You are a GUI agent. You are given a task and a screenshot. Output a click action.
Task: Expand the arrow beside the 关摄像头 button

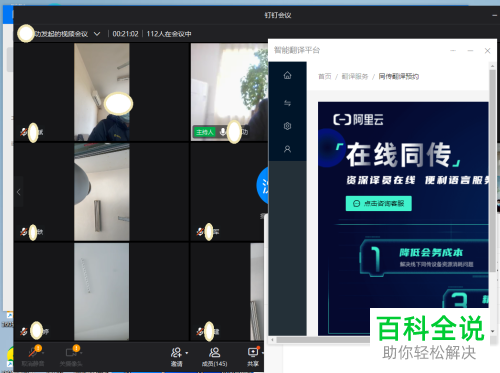[x=81, y=353]
